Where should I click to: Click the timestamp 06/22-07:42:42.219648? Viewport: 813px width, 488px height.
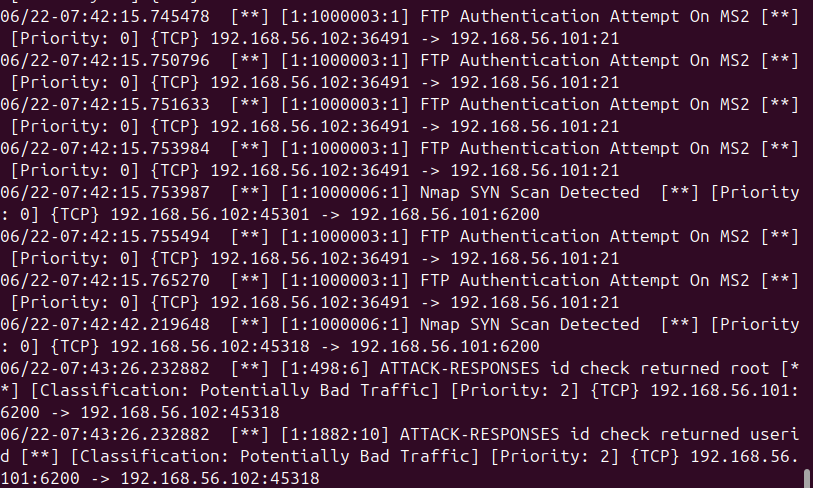pos(105,325)
